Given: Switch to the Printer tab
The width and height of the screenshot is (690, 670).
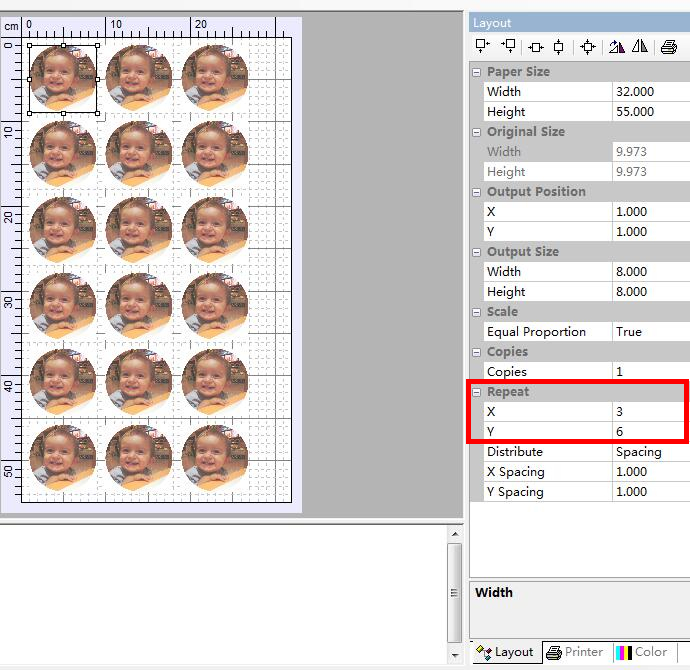Looking at the screenshot, I should [x=575, y=652].
